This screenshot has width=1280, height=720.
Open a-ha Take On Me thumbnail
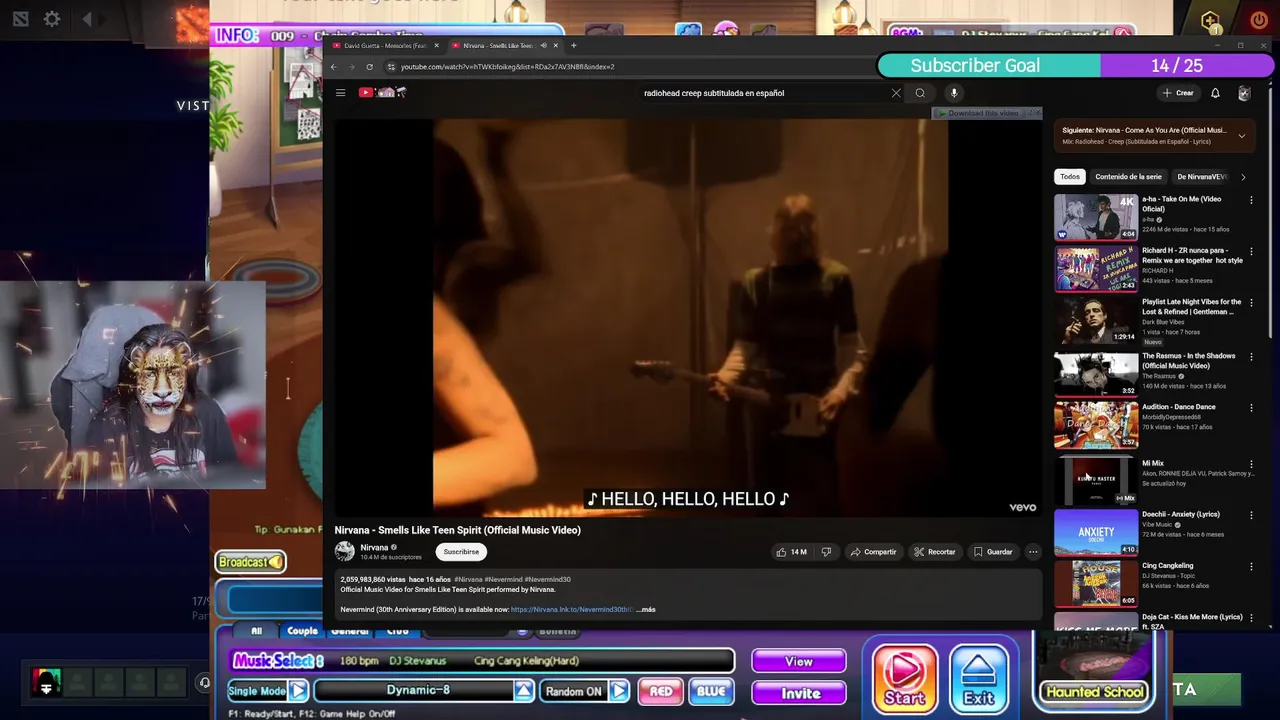(x=1096, y=217)
